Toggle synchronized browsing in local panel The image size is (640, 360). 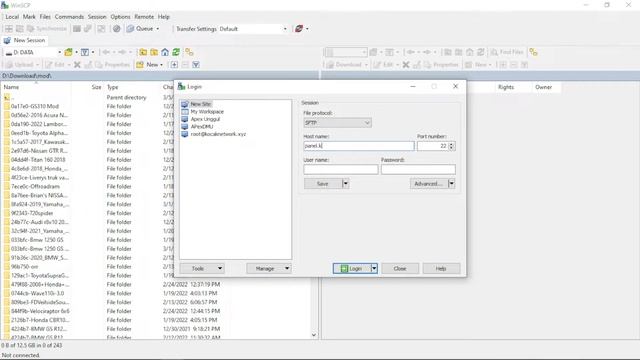(x=189, y=52)
